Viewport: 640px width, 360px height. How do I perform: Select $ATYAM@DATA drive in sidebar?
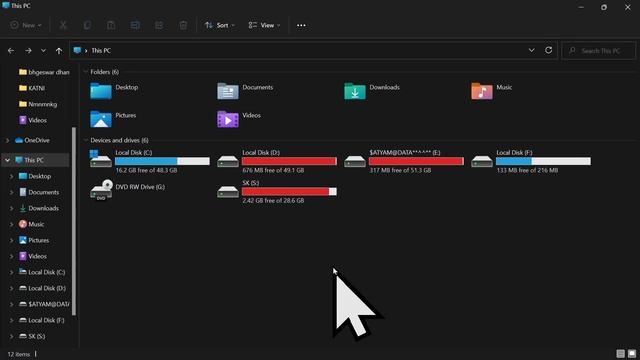[x=44, y=304]
